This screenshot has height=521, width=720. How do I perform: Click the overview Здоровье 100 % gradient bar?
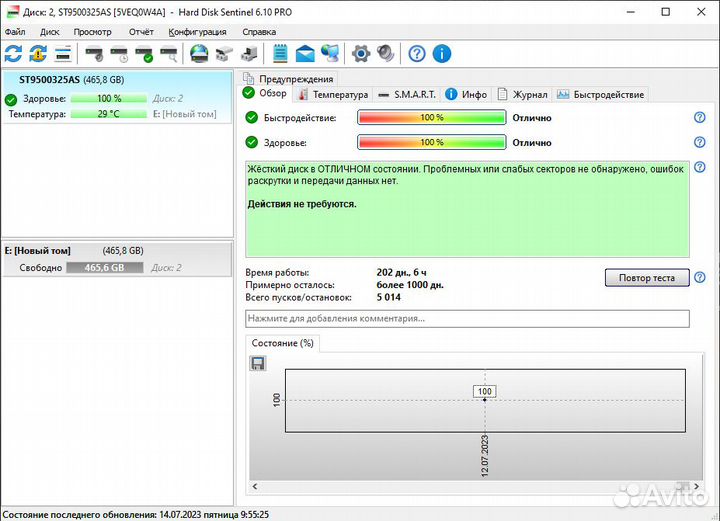coord(432,142)
